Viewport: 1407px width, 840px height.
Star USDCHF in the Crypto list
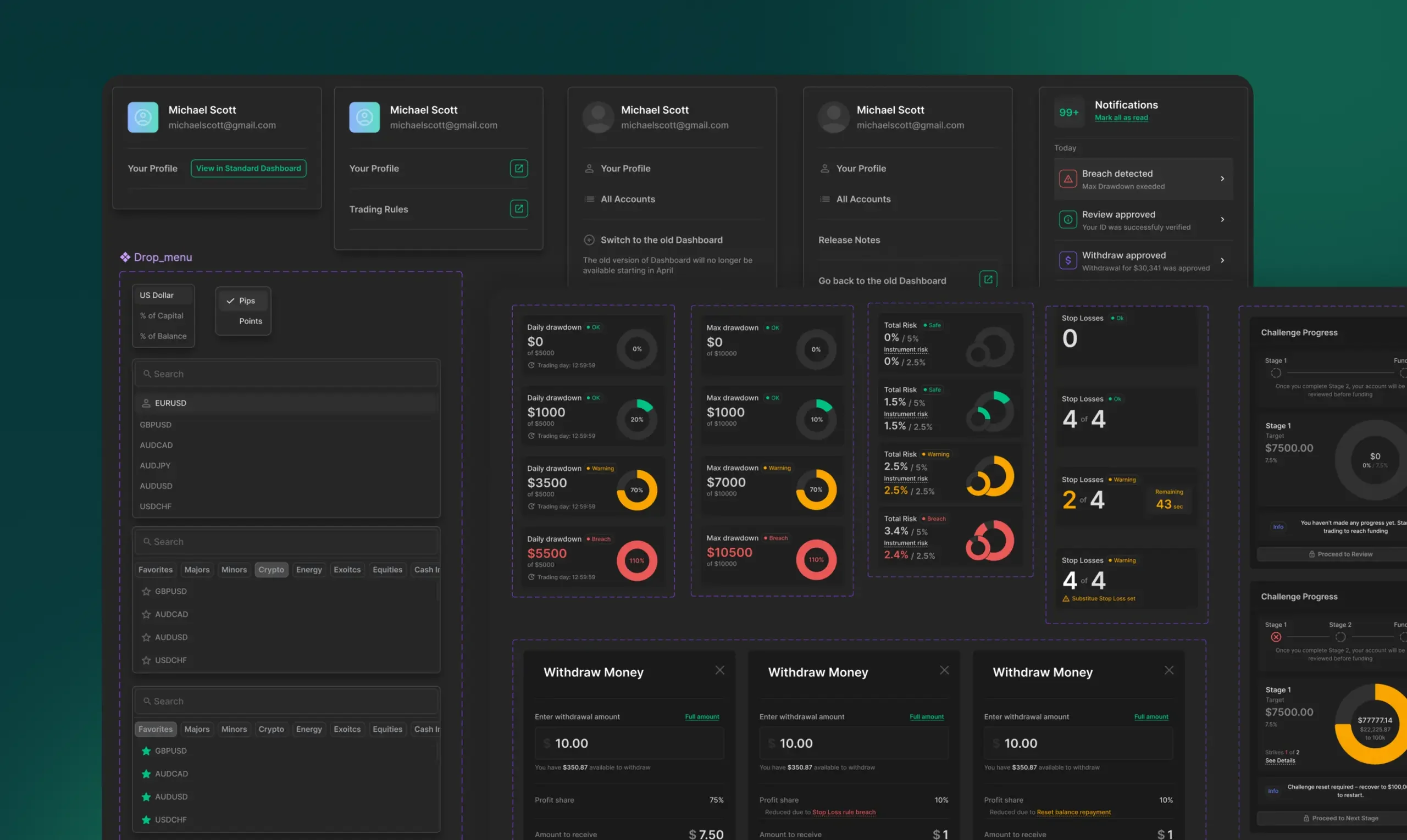tap(146, 660)
